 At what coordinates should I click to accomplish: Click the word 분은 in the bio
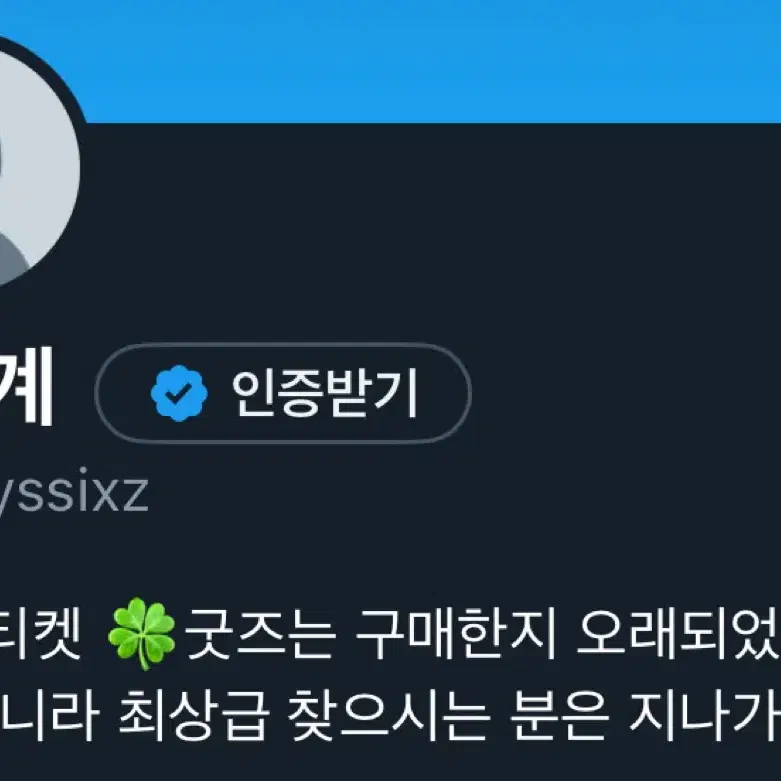tap(559, 715)
